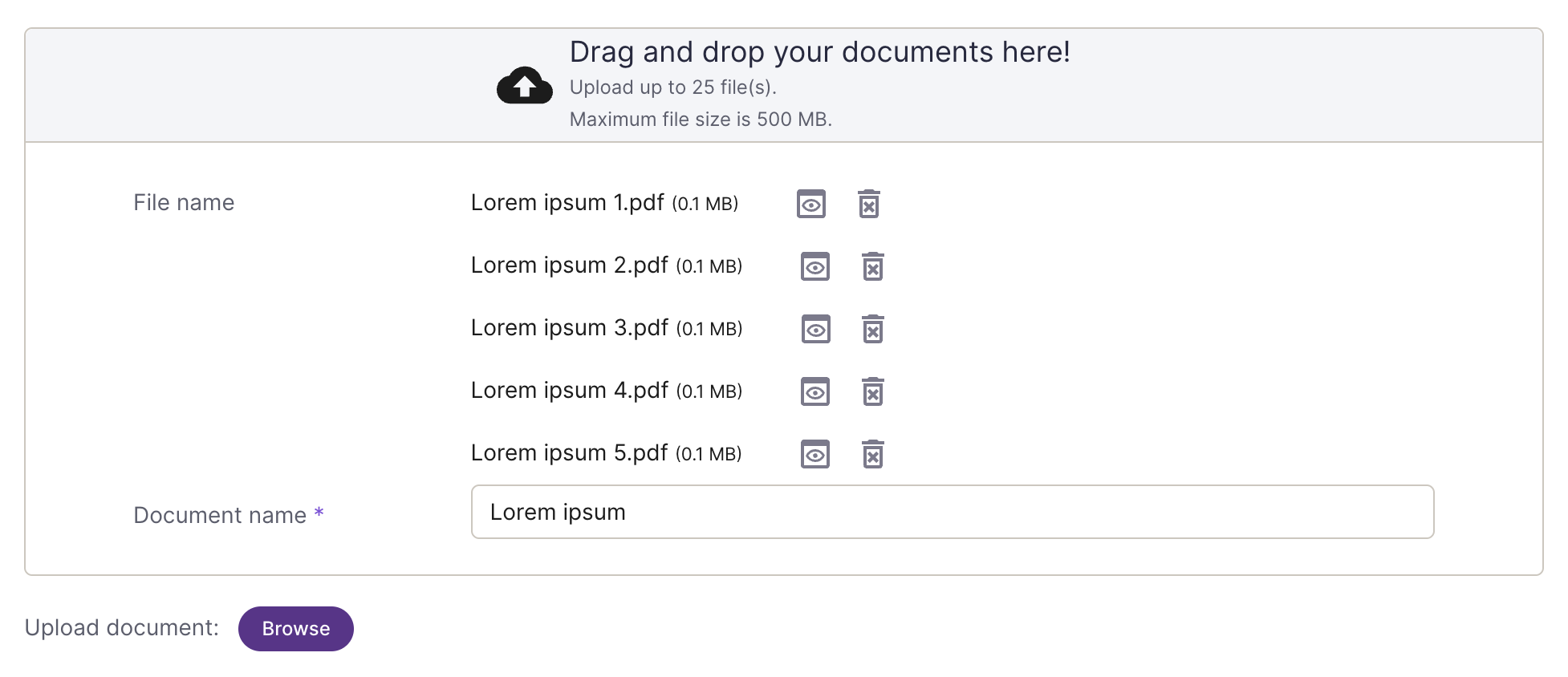Click the Browse button

pyautogui.click(x=296, y=628)
